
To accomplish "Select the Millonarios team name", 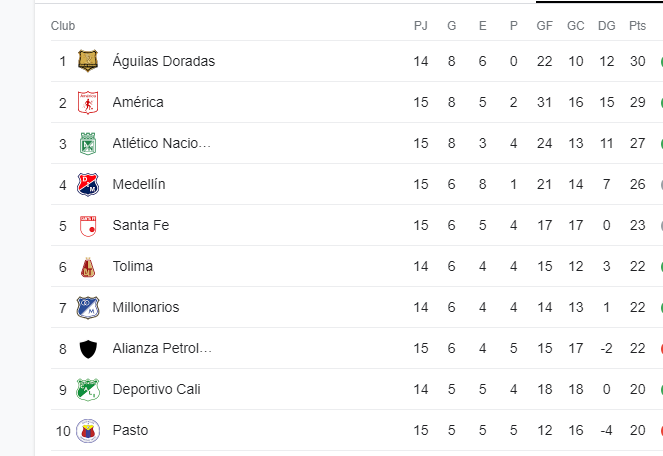I will [146, 307].
